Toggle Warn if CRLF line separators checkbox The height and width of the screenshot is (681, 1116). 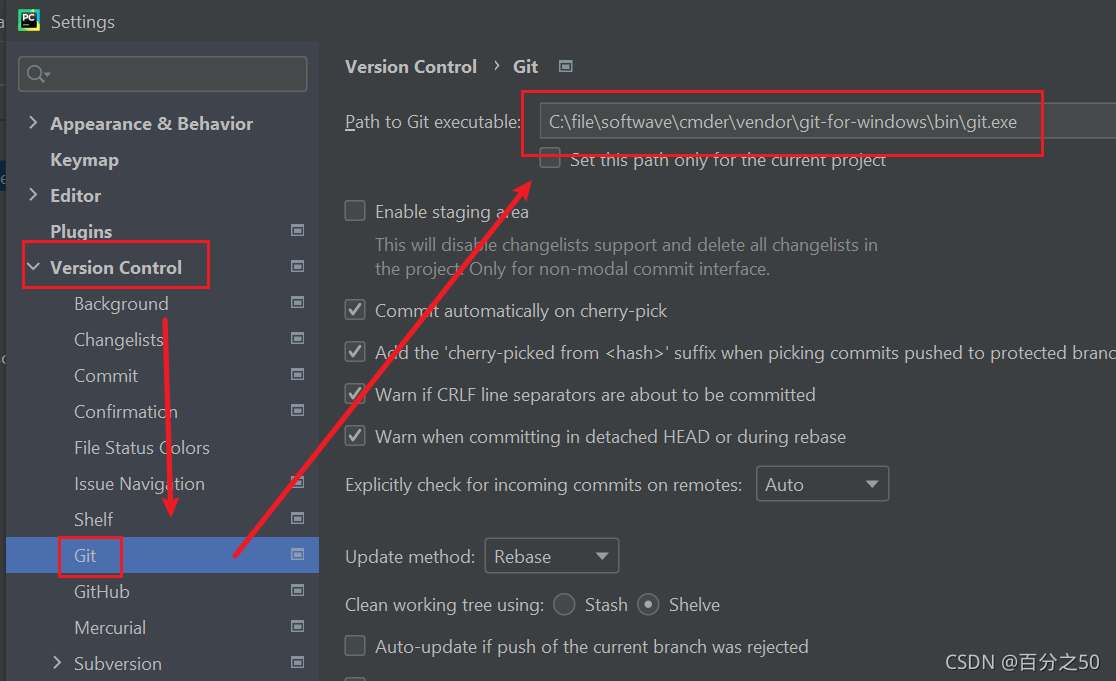355,394
